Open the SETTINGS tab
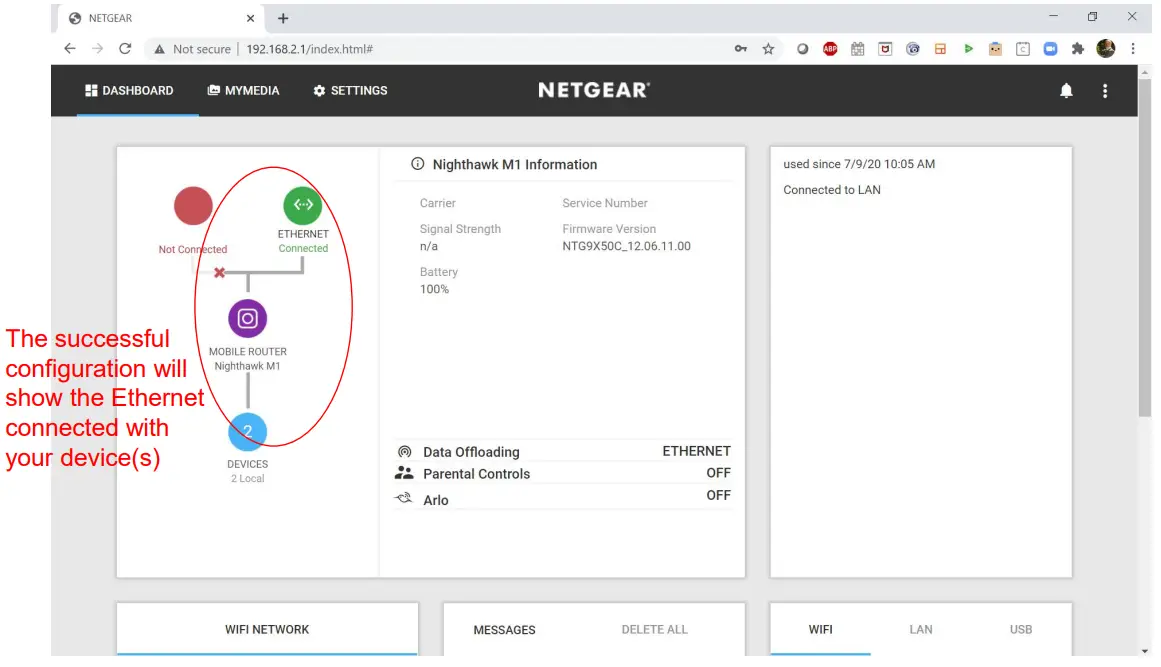Image resolution: width=1161 pixels, height=667 pixels. point(350,90)
